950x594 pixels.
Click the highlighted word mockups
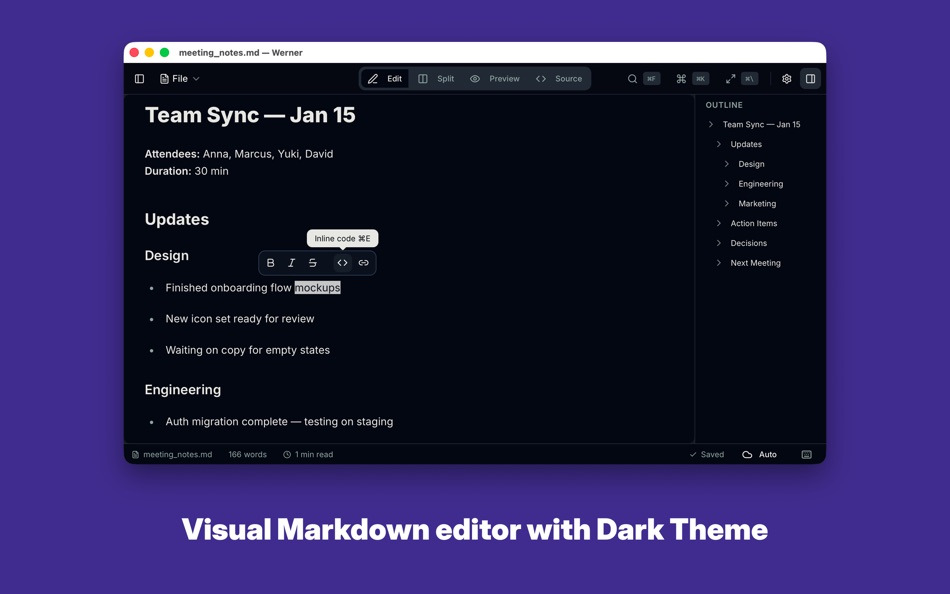tap(317, 288)
